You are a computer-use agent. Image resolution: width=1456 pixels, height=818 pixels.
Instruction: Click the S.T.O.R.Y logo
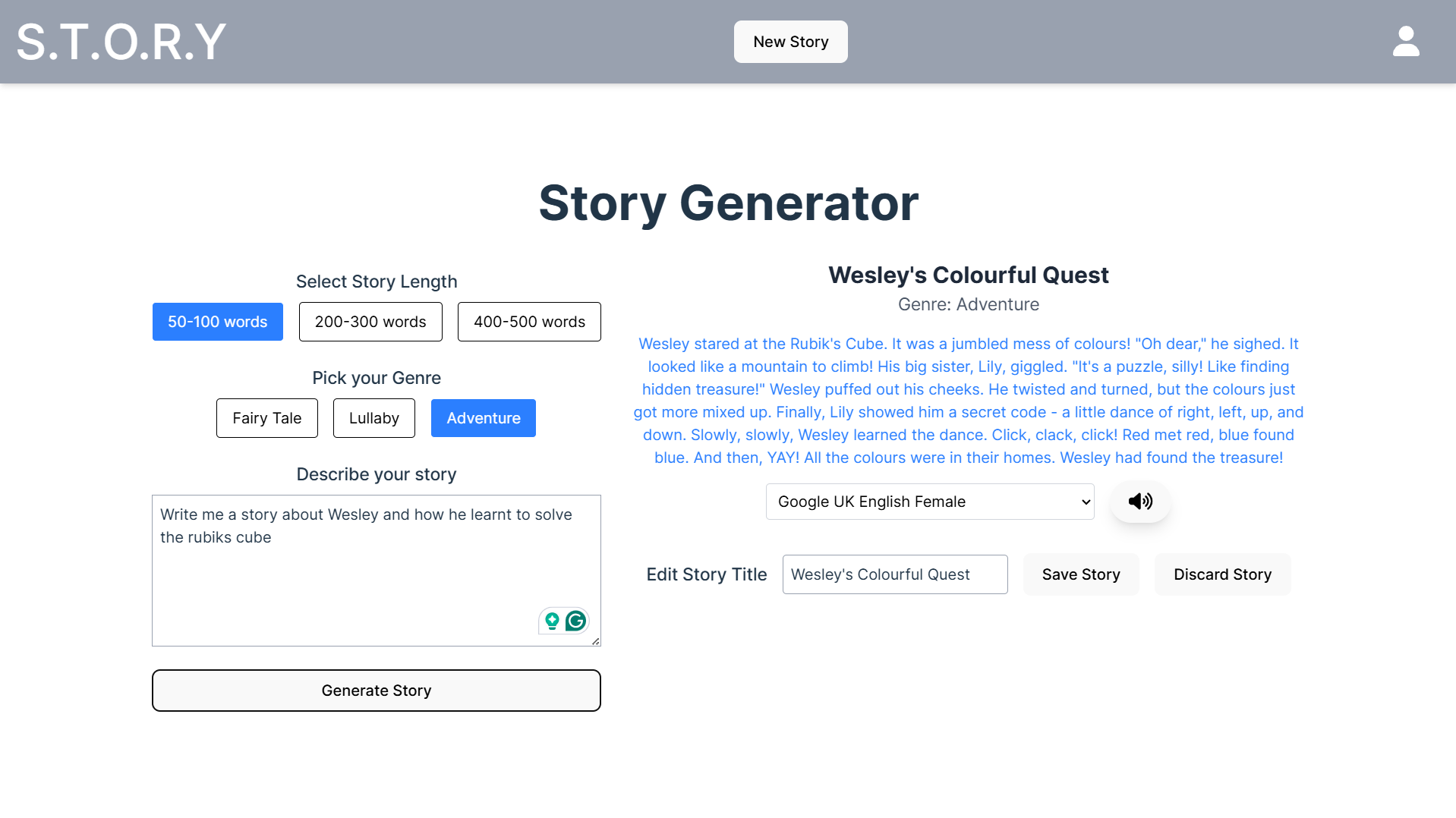[121, 42]
